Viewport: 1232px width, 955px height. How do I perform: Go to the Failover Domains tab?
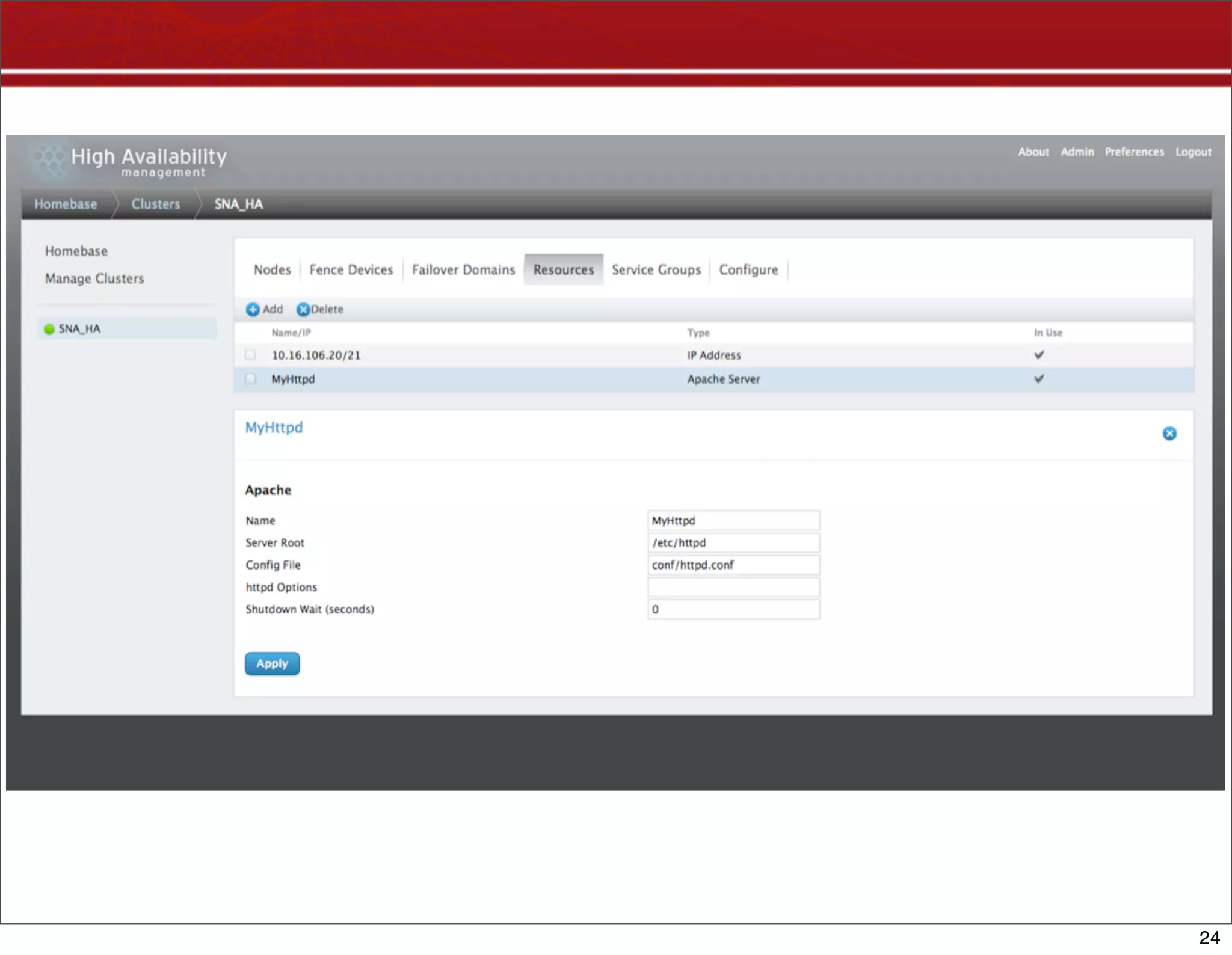(463, 270)
